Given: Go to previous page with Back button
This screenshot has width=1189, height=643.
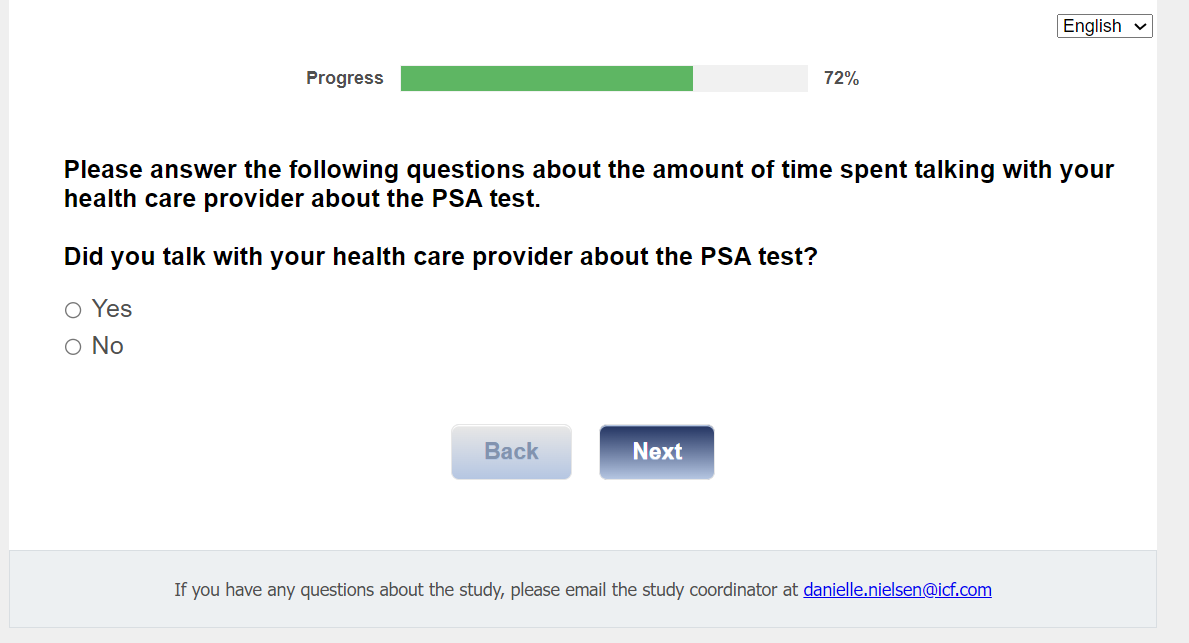Looking at the screenshot, I should [511, 452].
